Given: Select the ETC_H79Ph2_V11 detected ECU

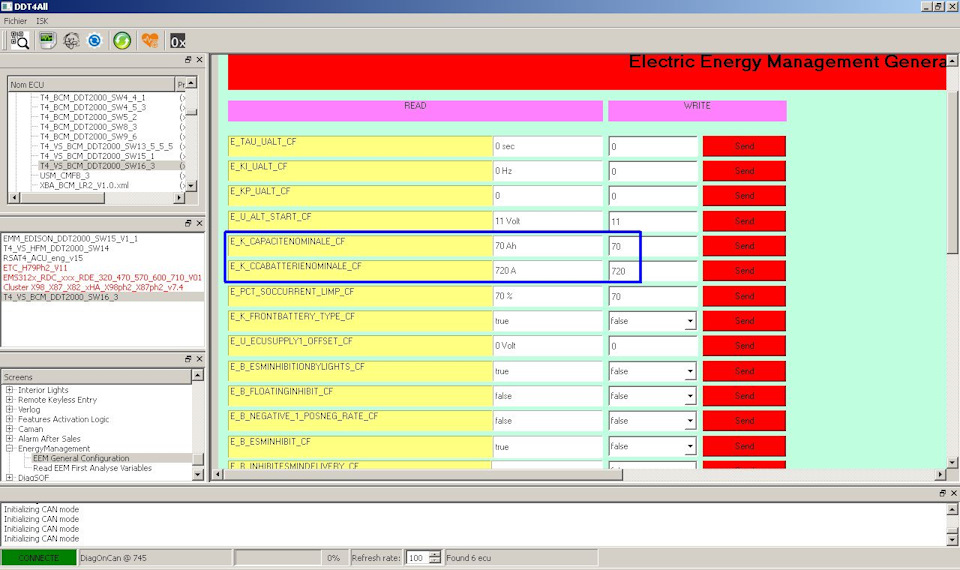Looking at the screenshot, I should (x=35, y=268).
